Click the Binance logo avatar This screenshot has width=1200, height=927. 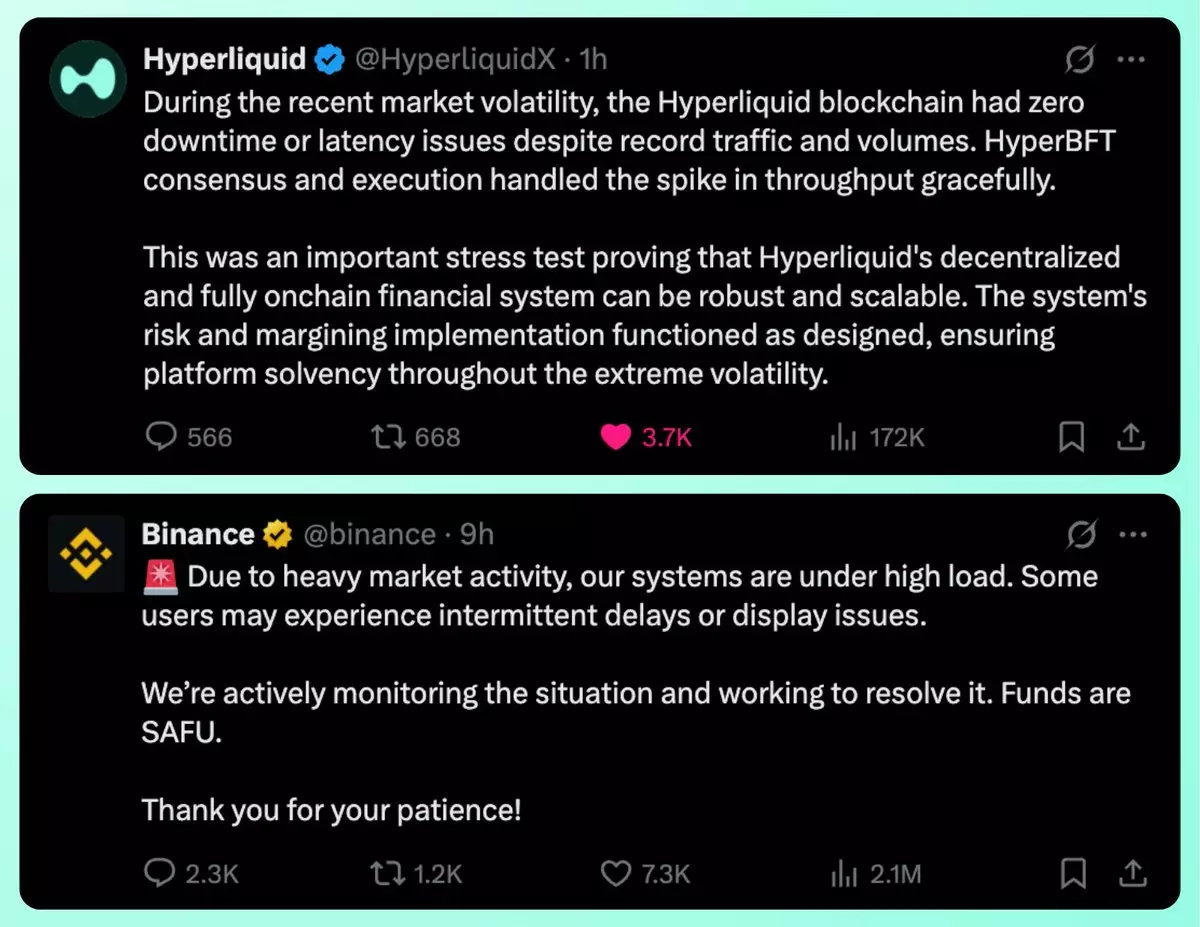point(86,553)
